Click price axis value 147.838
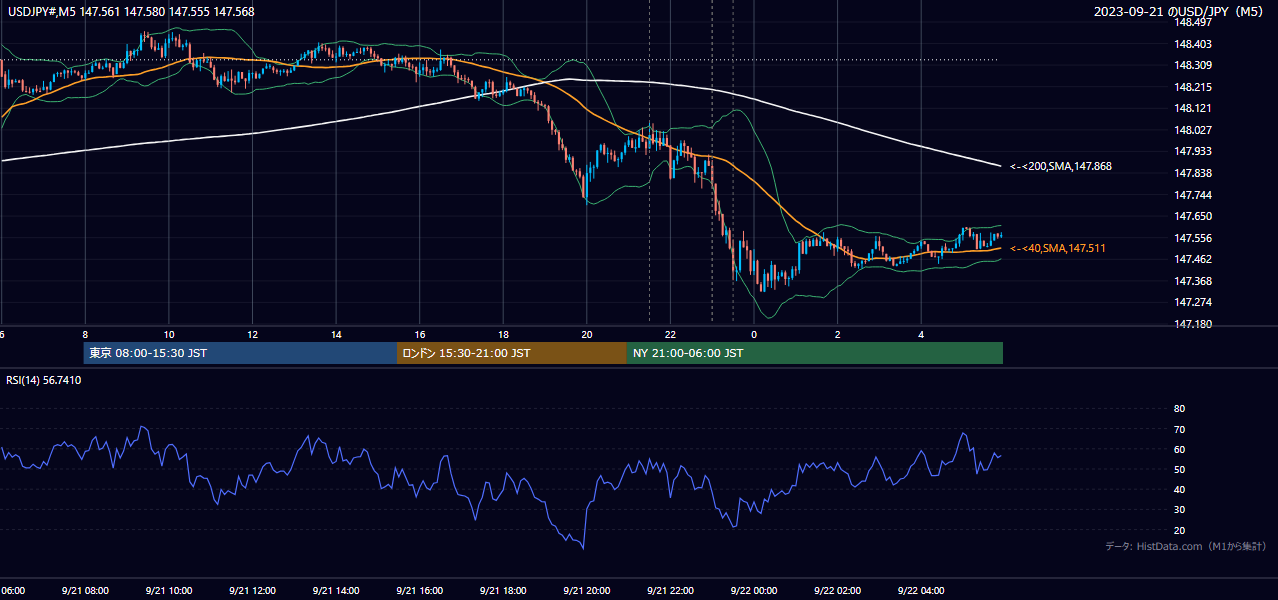This screenshot has height=600, width=1278. click(x=1192, y=173)
